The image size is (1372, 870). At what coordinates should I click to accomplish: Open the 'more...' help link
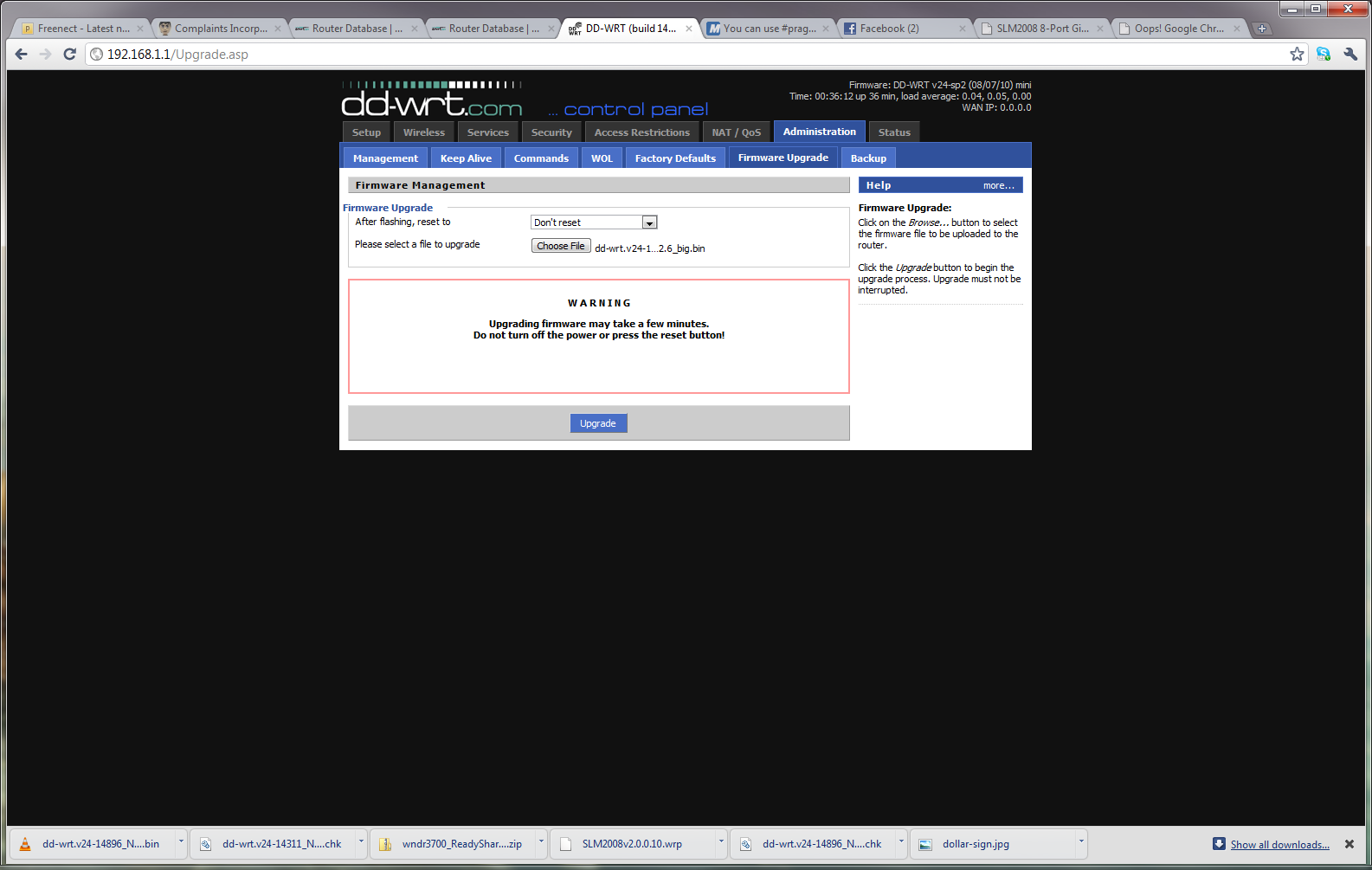tap(998, 185)
